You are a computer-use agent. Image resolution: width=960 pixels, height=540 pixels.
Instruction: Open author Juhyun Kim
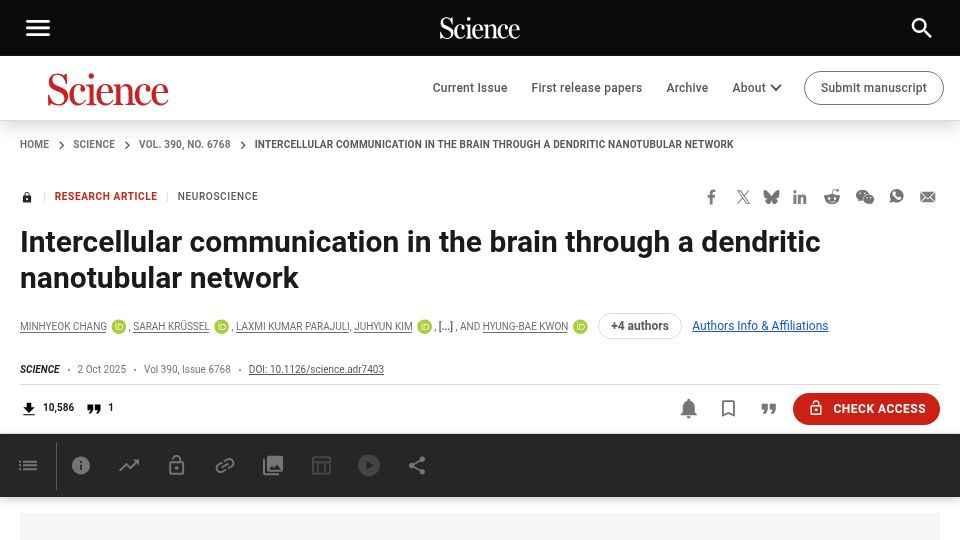383,326
